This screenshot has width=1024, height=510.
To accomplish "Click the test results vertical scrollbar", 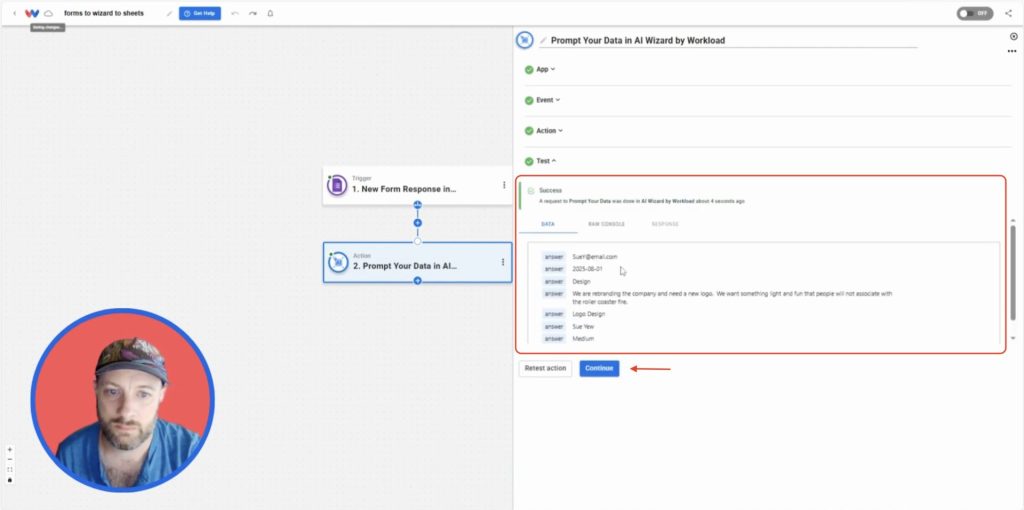I will 1013,272.
